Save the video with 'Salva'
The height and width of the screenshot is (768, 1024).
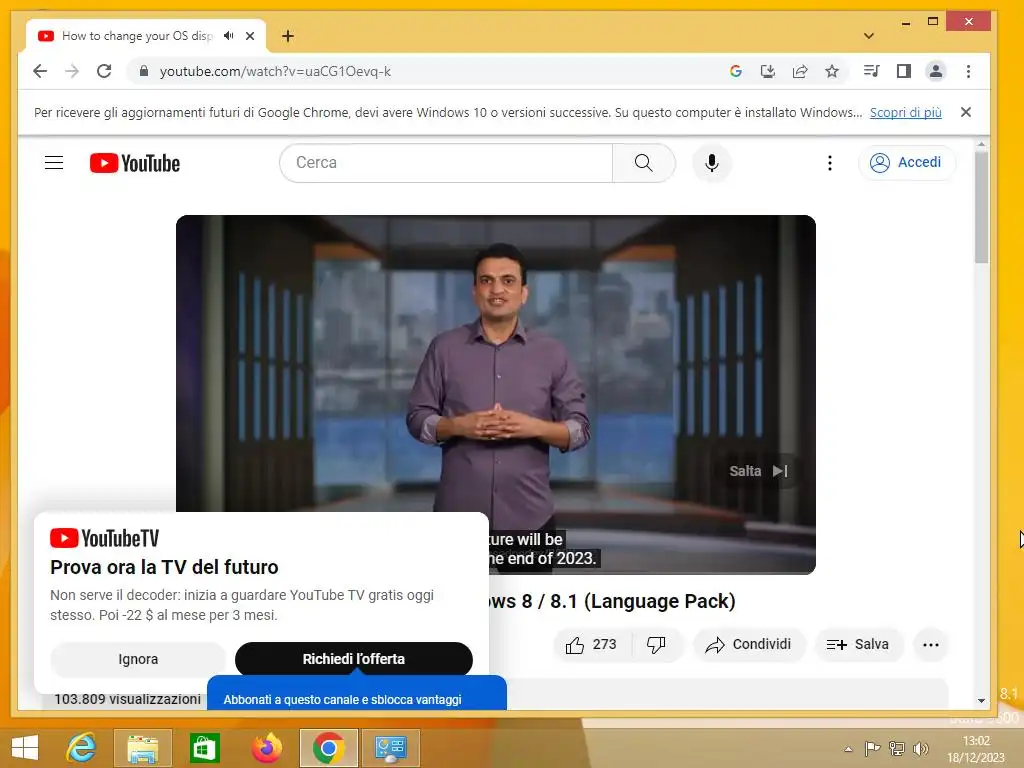(x=858, y=645)
